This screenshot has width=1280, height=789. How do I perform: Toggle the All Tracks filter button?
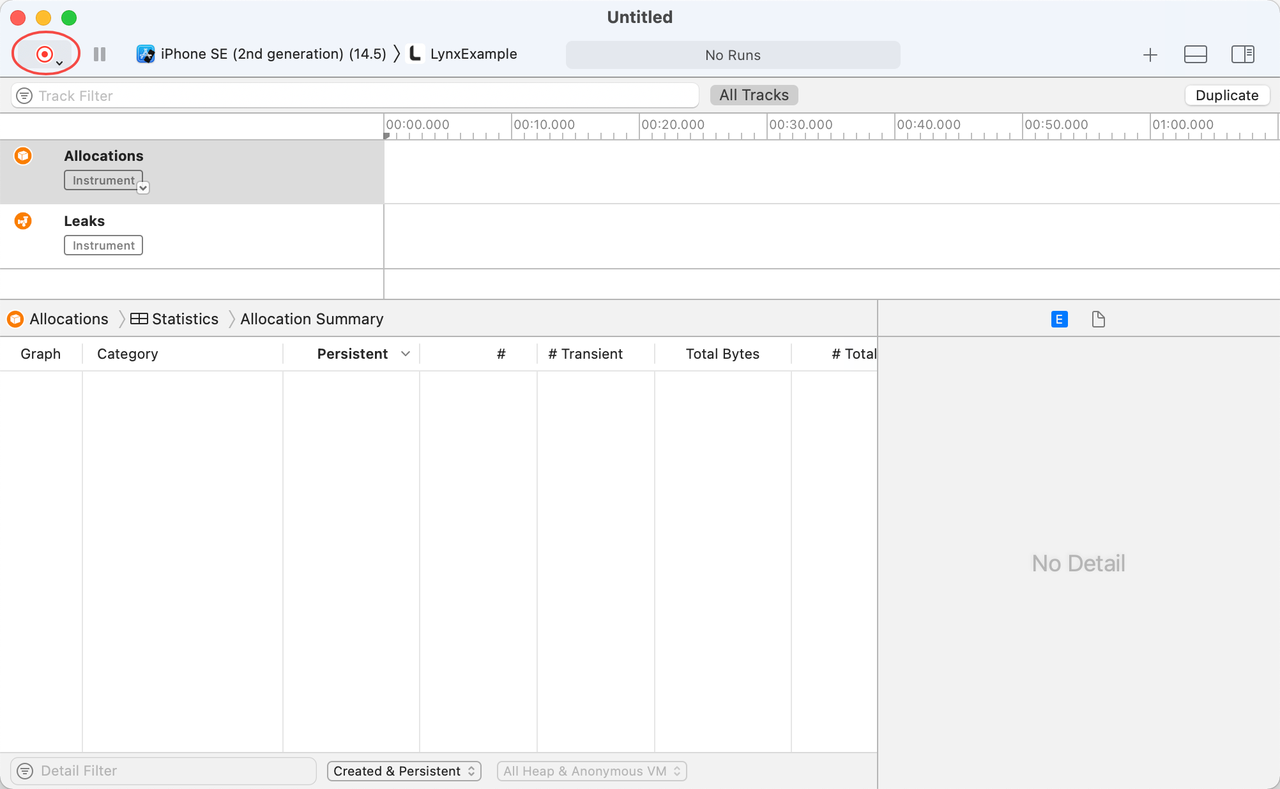click(754, 95)
